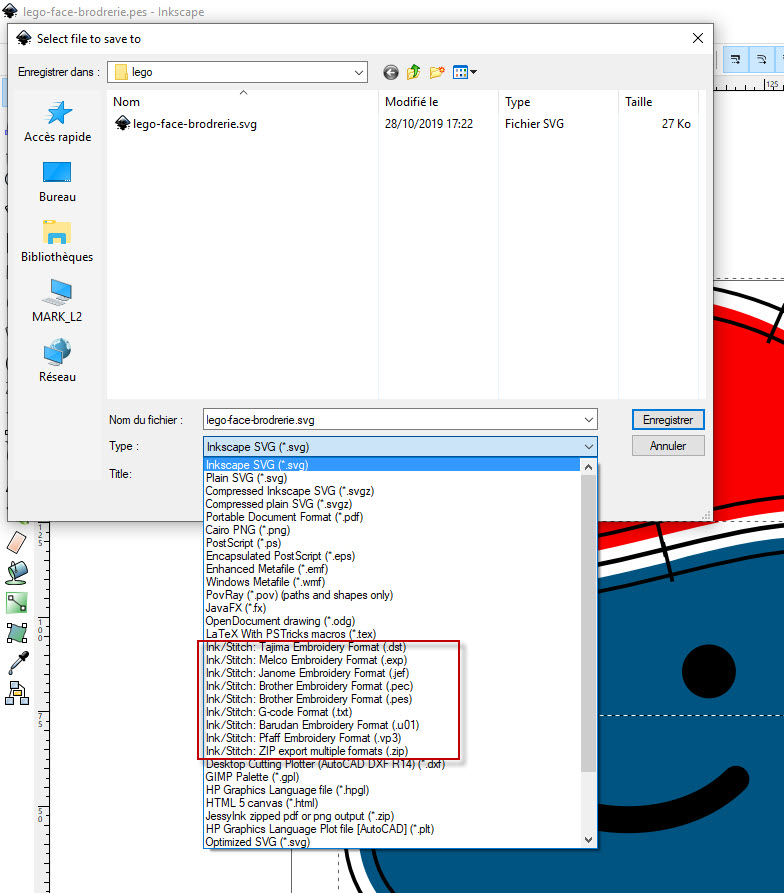
Task: Open the view menu icon
Action: click(x=465, y=72)
